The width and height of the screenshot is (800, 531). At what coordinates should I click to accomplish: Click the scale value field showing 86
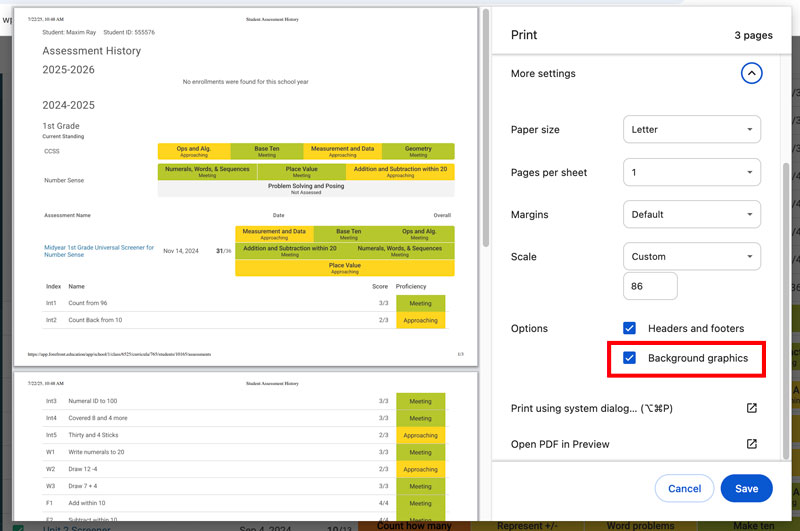(x=650, y=286)
